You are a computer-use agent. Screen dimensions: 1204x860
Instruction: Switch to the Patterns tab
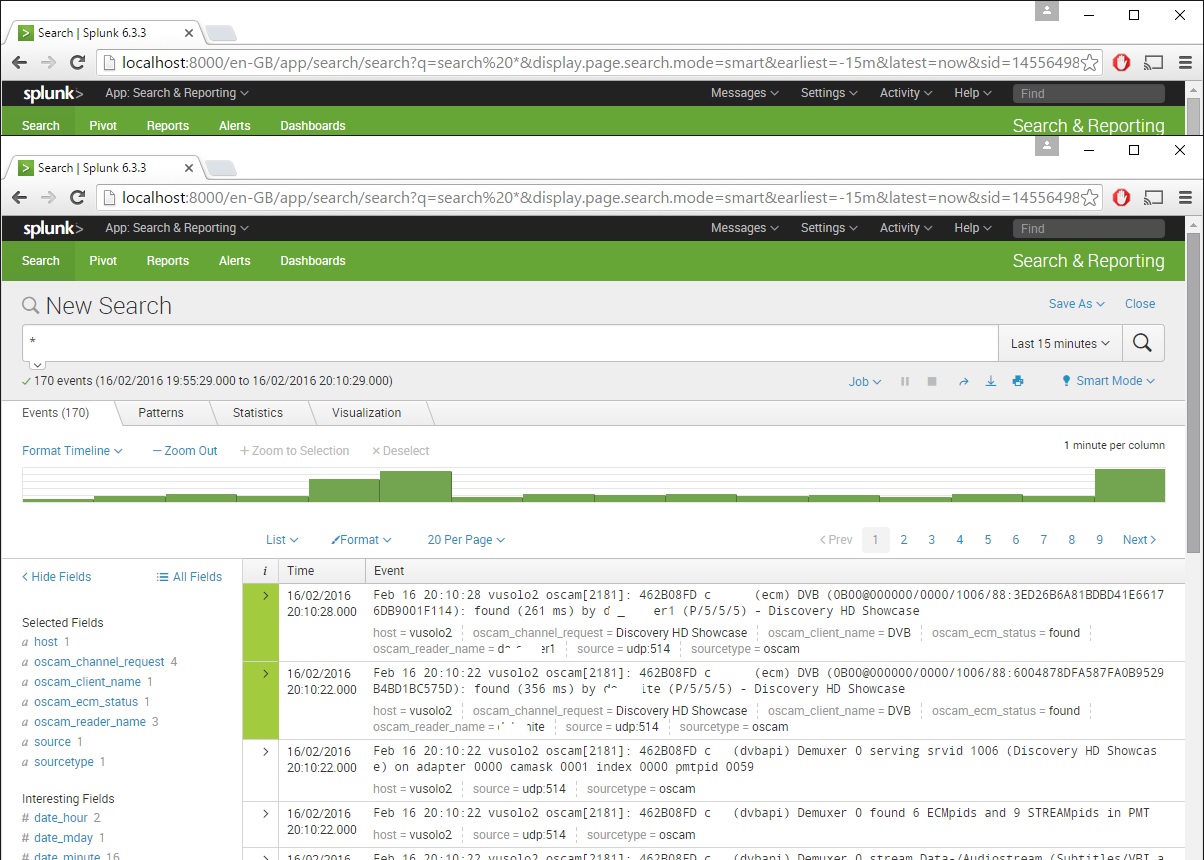pyautogui.click(x=161, y=413)
